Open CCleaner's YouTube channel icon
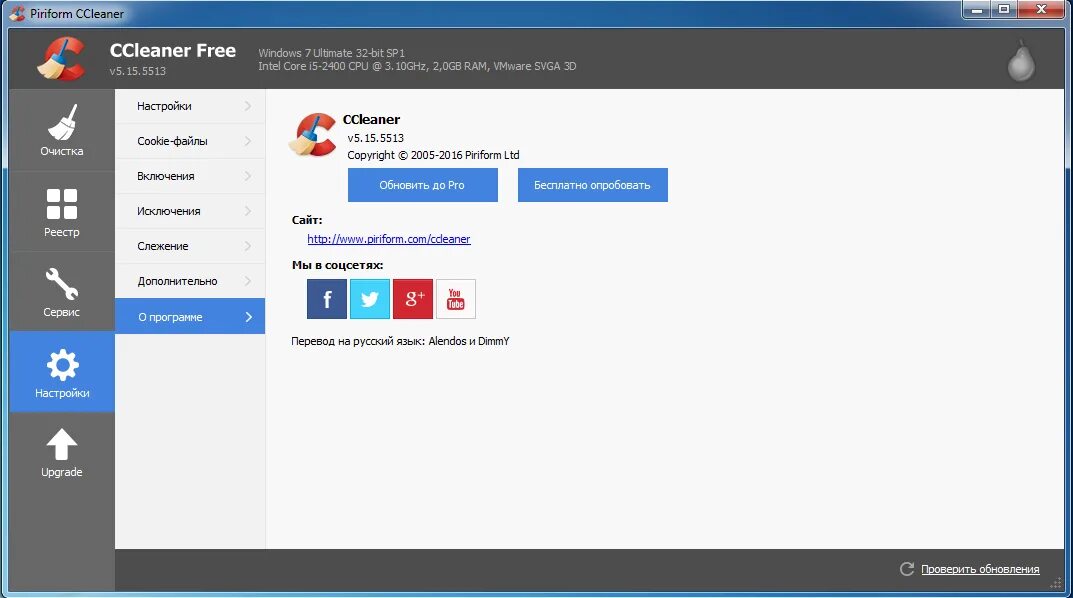Image resolution: width=1073 pixels, height=598 pixels. (x=456, y=299)
